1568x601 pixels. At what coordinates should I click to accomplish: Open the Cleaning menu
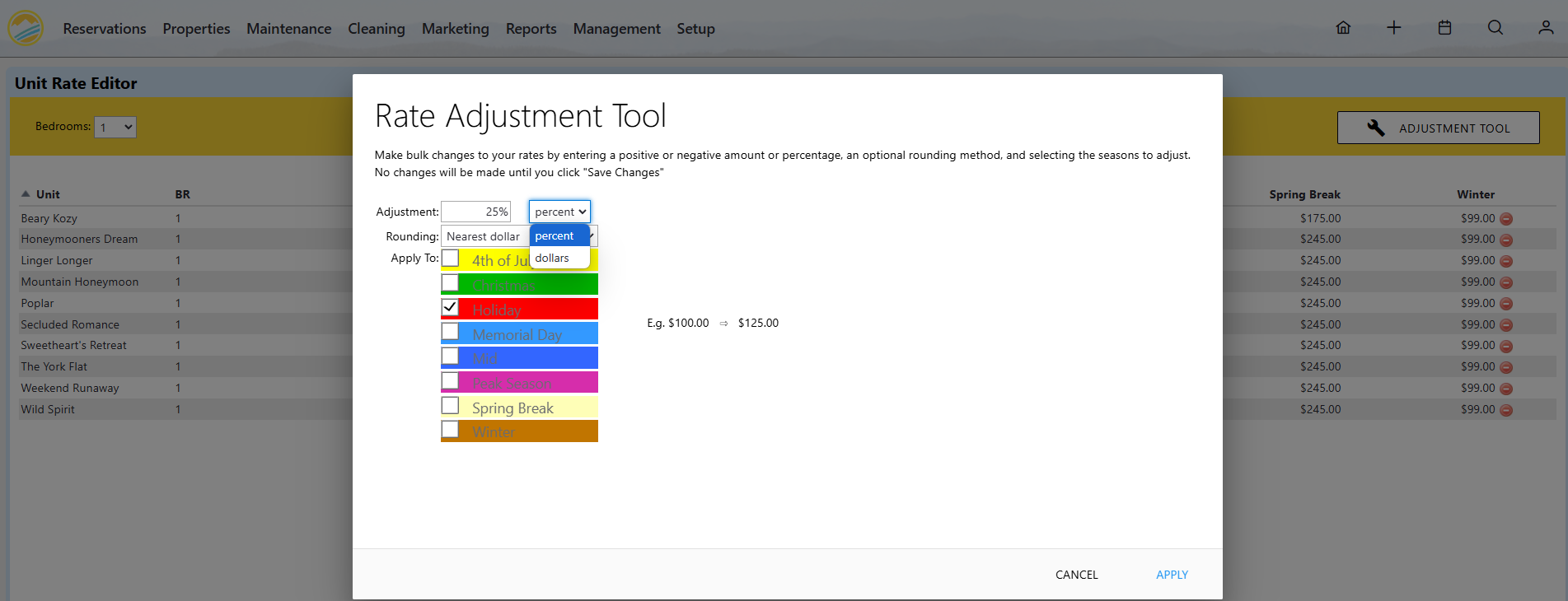coord(377,29)
